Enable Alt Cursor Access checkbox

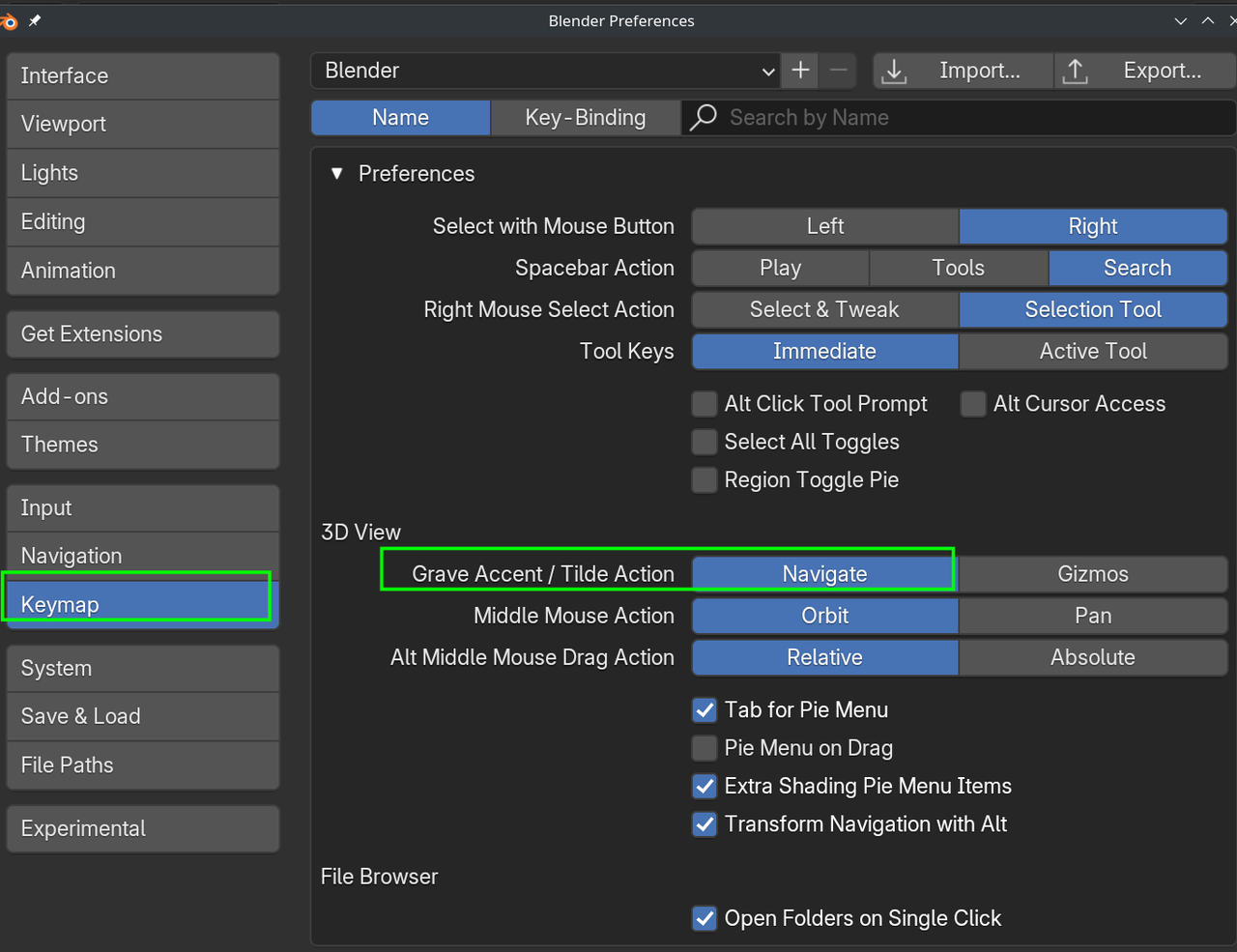973,404
